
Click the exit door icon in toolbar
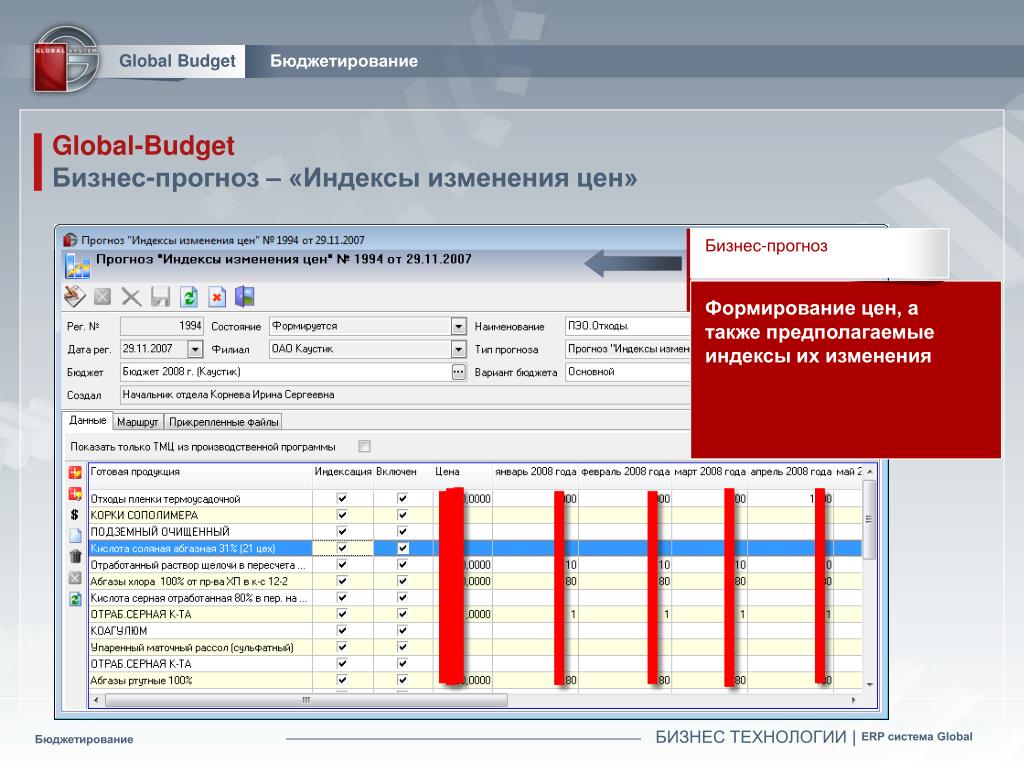(x=245, y=296)
